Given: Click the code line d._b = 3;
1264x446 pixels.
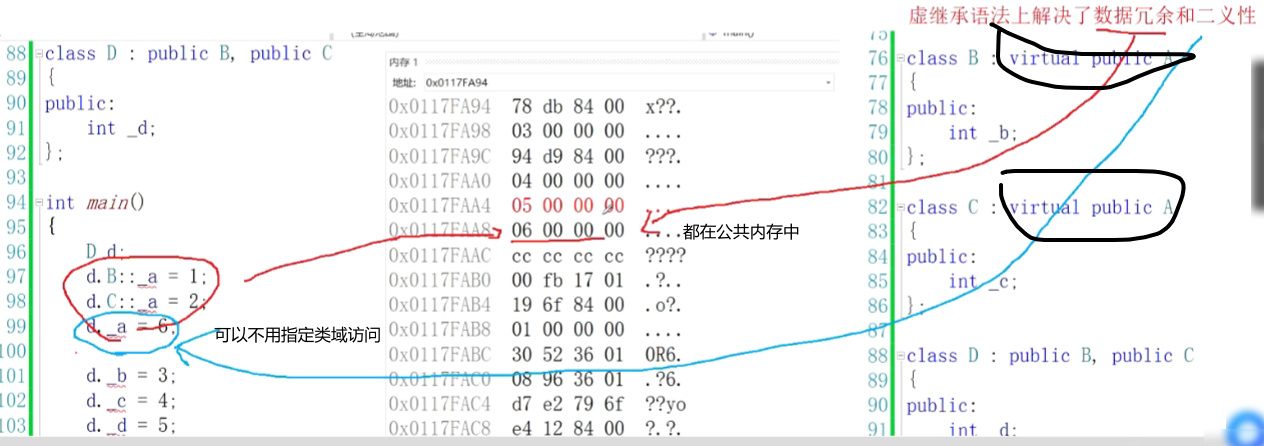Looking at the screenshot, I should click(x=131, y=376).
